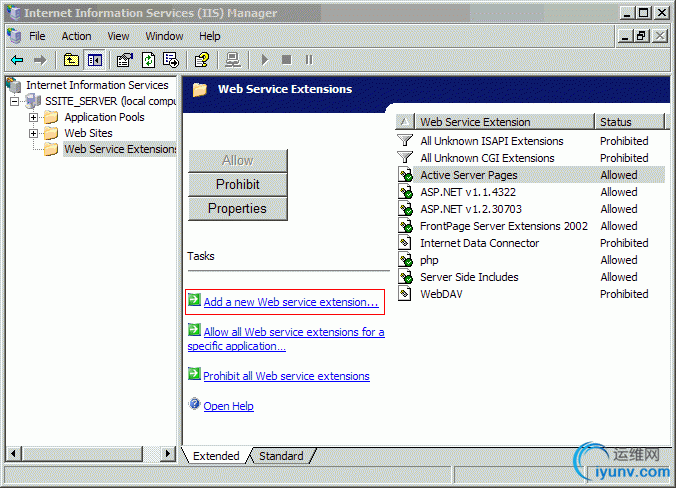Screen dimensions: 676x488
Task: Click the ASP.NET v1.1.4322 row icon
Action: [x=405, y=191]
